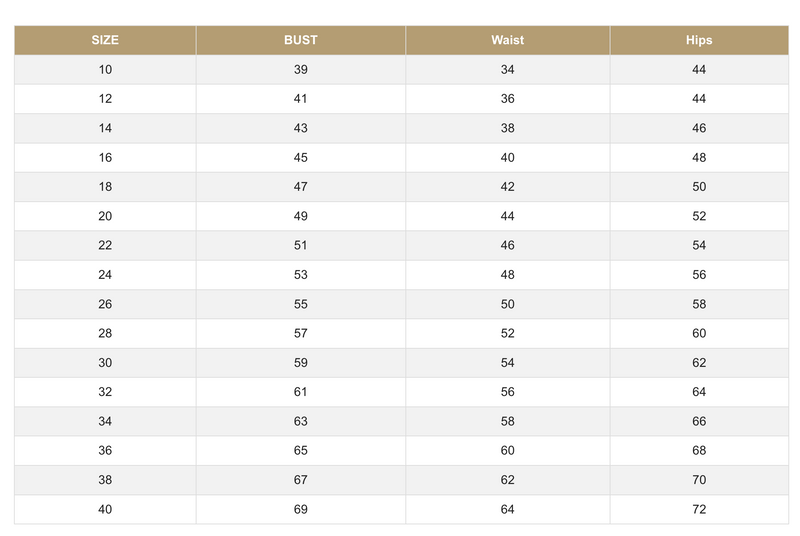Select size 38 in the table
This screenshot has width=800, height=536.
coord(105,480)
